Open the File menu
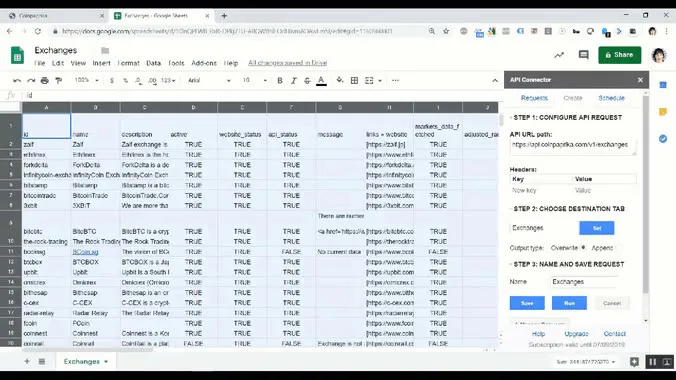 (40, 63)
